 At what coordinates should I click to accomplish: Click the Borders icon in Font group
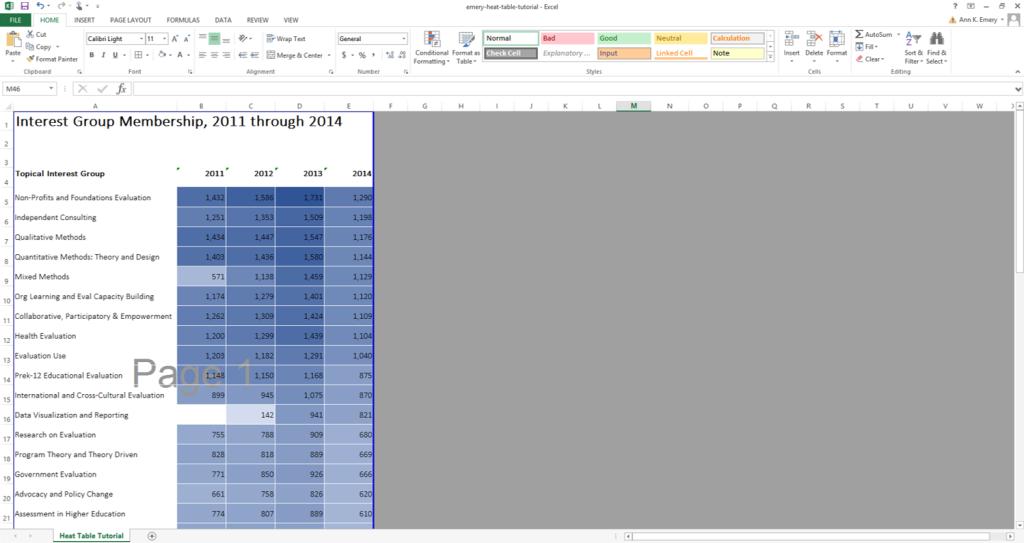[138, 55]
